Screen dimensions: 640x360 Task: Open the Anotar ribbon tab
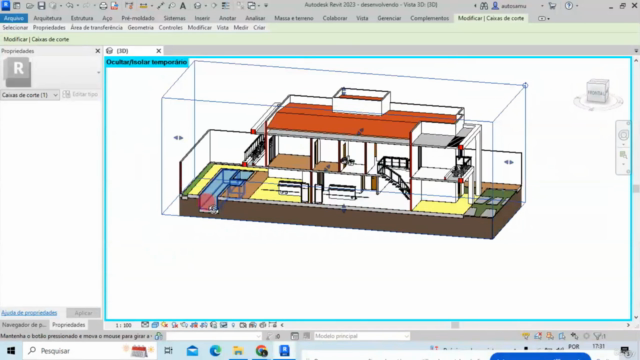(227, 18)
